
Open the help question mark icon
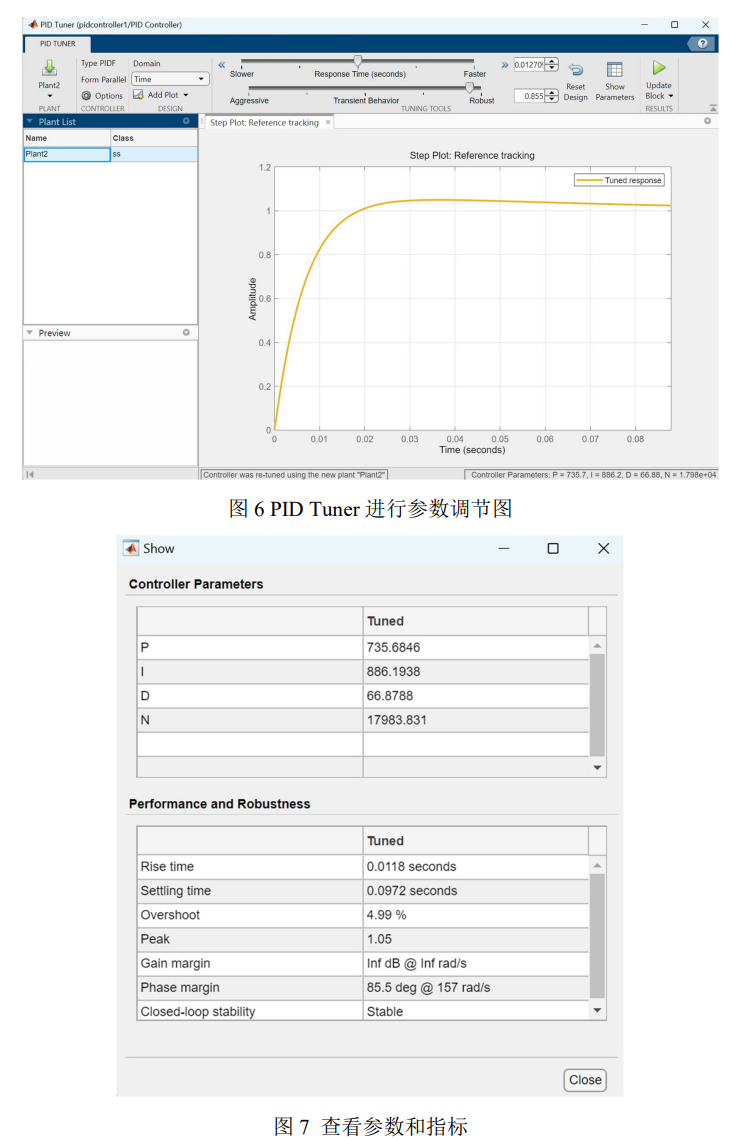702,44
